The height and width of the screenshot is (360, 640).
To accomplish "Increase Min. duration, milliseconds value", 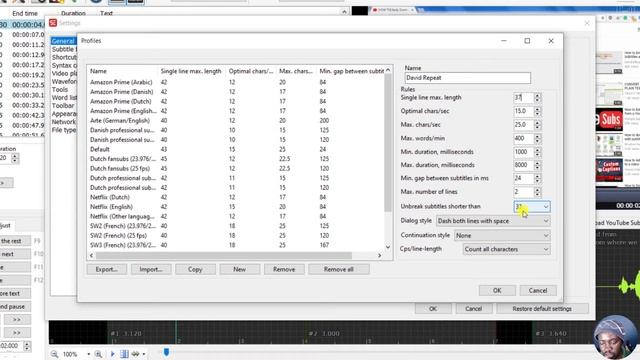I will coord(537,150).
